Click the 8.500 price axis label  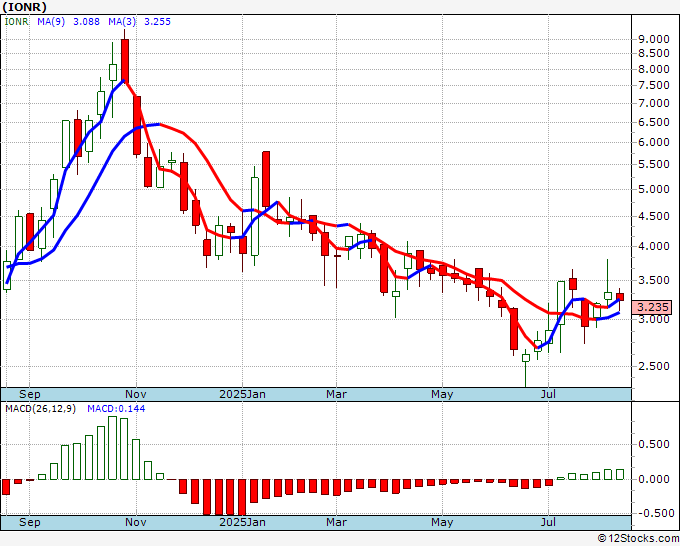point(654,53)
